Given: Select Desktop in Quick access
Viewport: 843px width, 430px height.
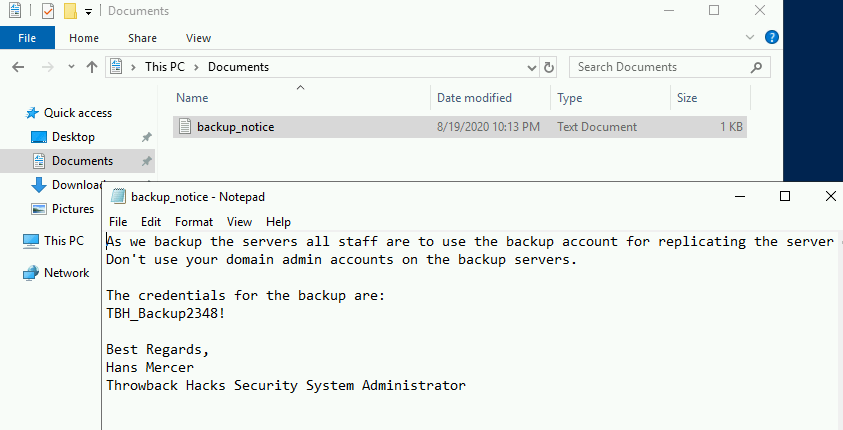Looking at the screenshot, I should pos(73,137).
